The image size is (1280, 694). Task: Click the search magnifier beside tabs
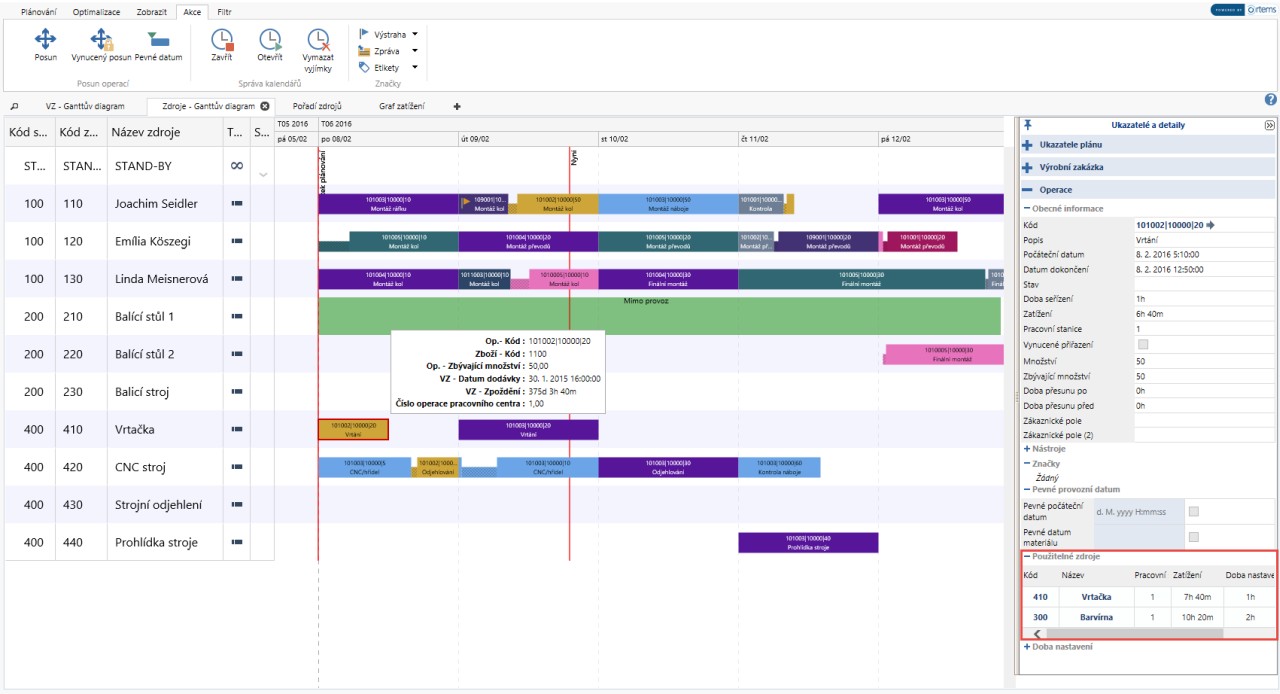[x=14, y=105]
